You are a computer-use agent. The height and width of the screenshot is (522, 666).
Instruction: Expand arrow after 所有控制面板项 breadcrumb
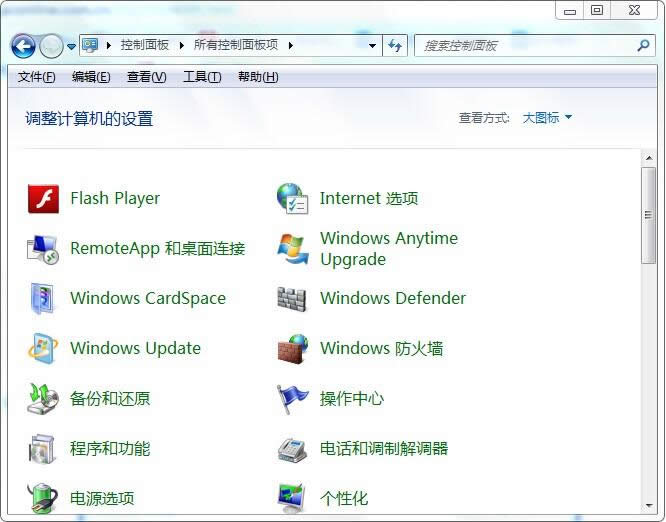(x=291, y=45)
